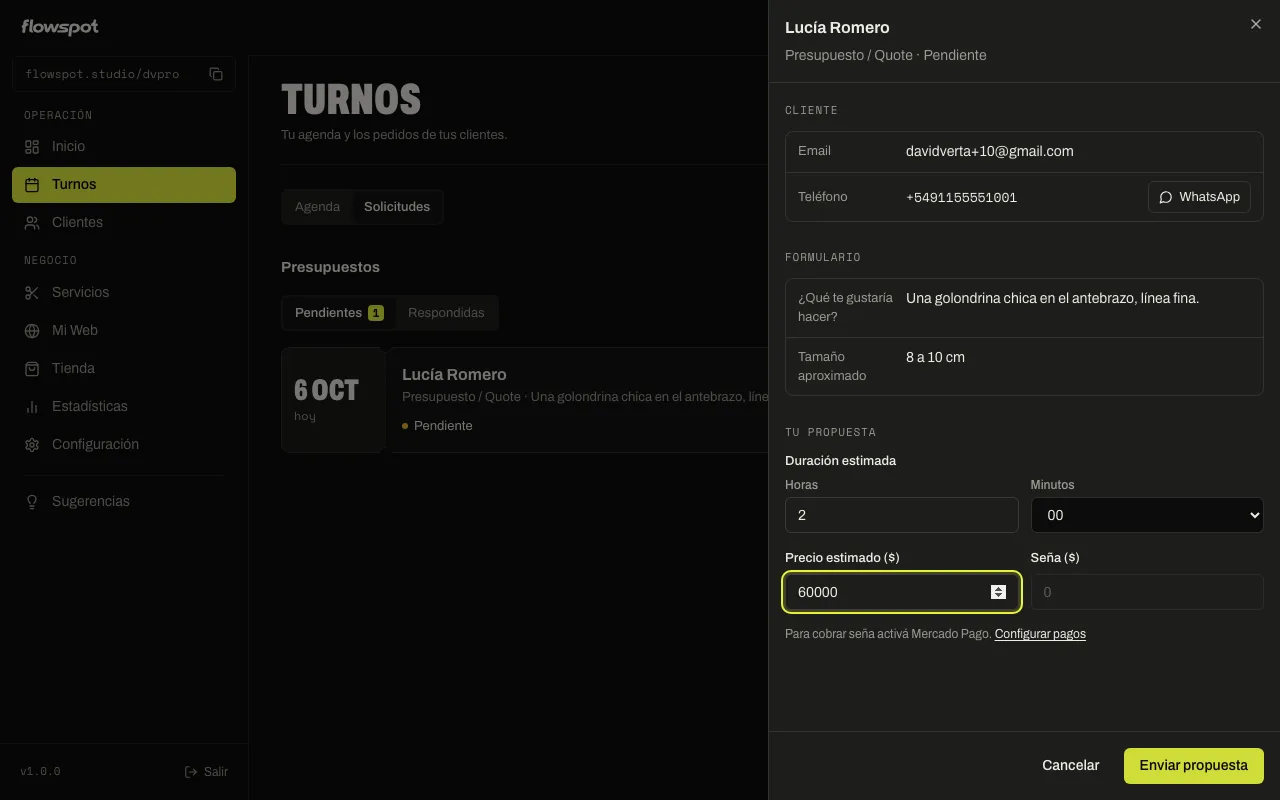1280x800 pixels.
Task: Switch to the Agenda tab
Action: pos(317,207)
